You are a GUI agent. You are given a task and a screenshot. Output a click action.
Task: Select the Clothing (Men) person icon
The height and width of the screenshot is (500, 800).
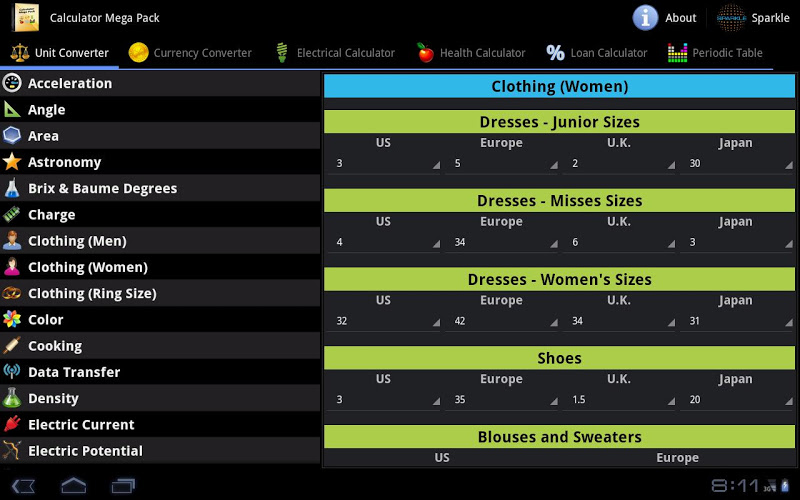12,240
